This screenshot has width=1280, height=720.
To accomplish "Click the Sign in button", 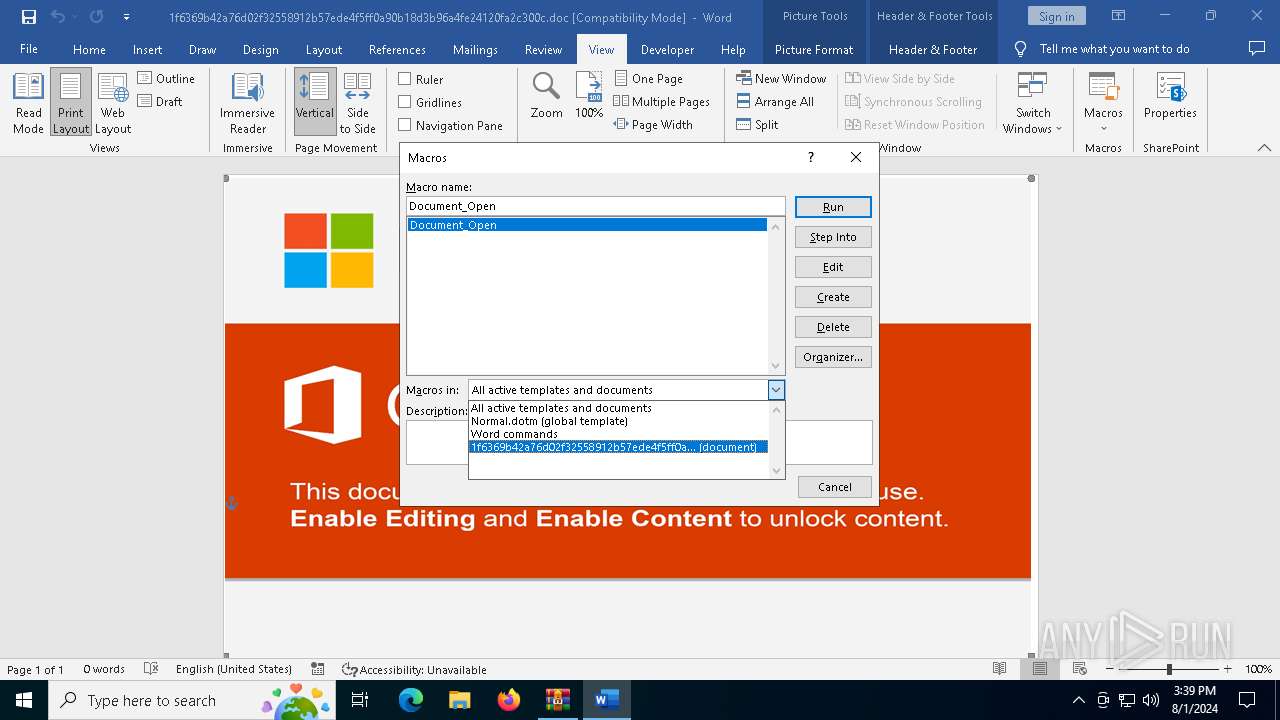I will coord(1057,16).
